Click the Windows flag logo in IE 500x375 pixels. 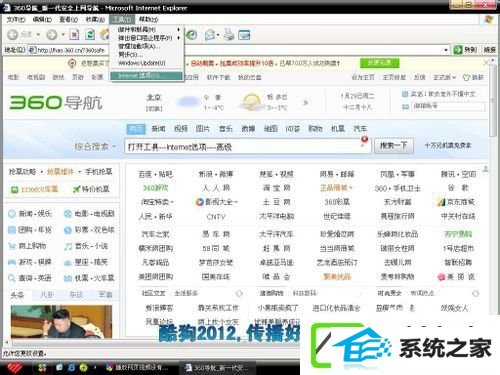coord(489,19)
